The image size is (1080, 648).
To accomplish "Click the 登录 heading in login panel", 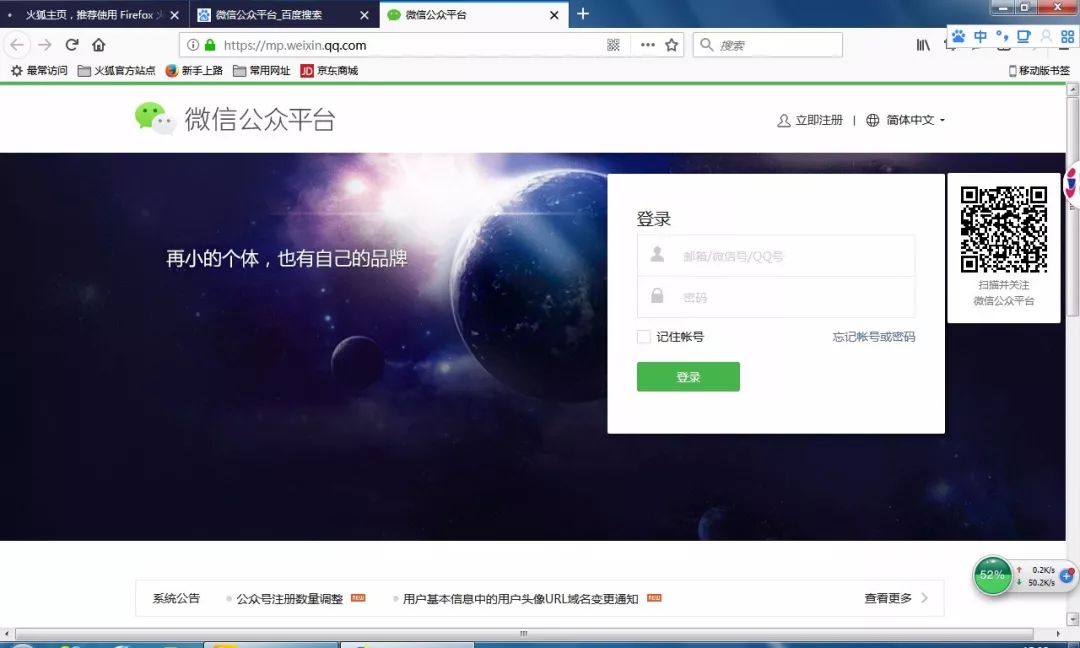I will 654,218.
